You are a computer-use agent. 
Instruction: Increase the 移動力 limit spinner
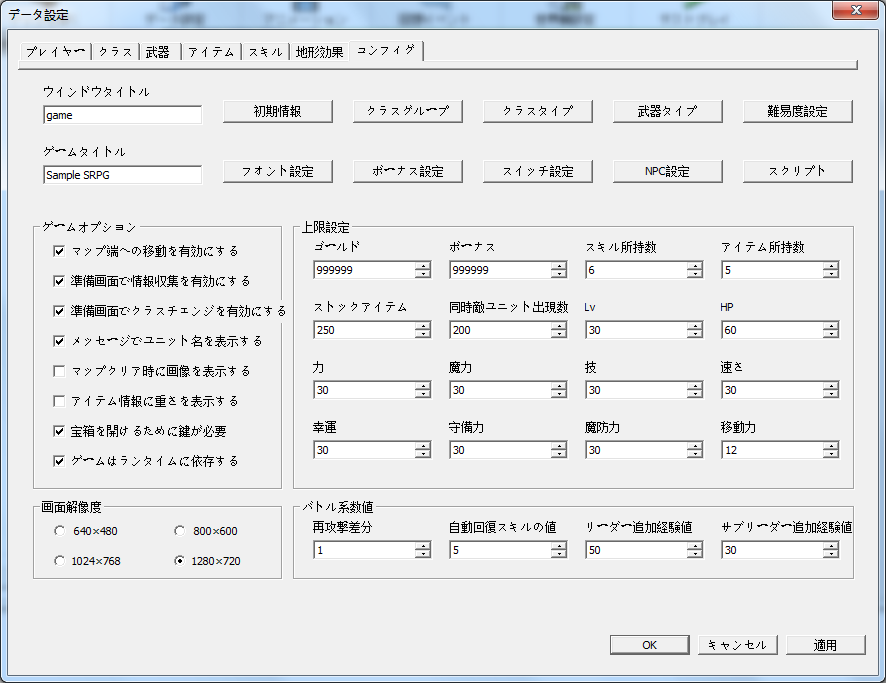point(831,446)
